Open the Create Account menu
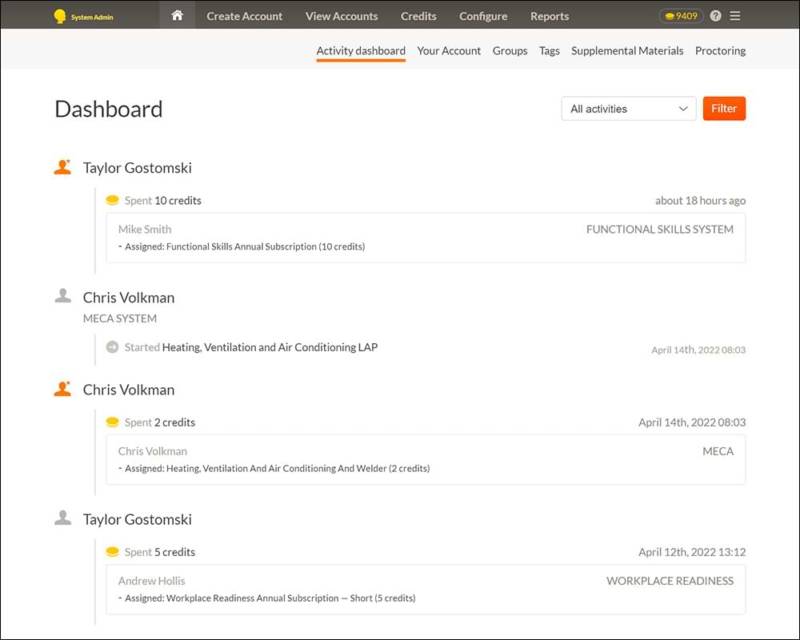This screenshot has width=800, height=640. point(244,16)
